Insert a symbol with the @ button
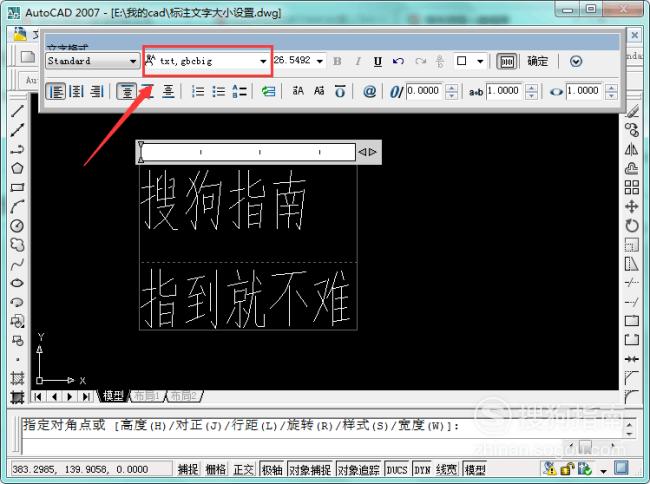650x484 pixels. click(x=369, y=91)
